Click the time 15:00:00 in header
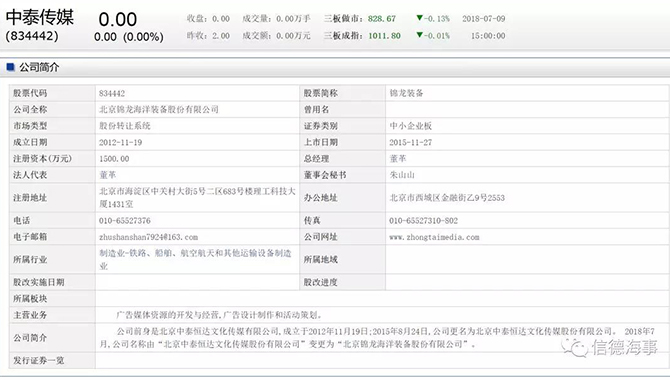The image size is (670, 380). [x=488, y=35]
